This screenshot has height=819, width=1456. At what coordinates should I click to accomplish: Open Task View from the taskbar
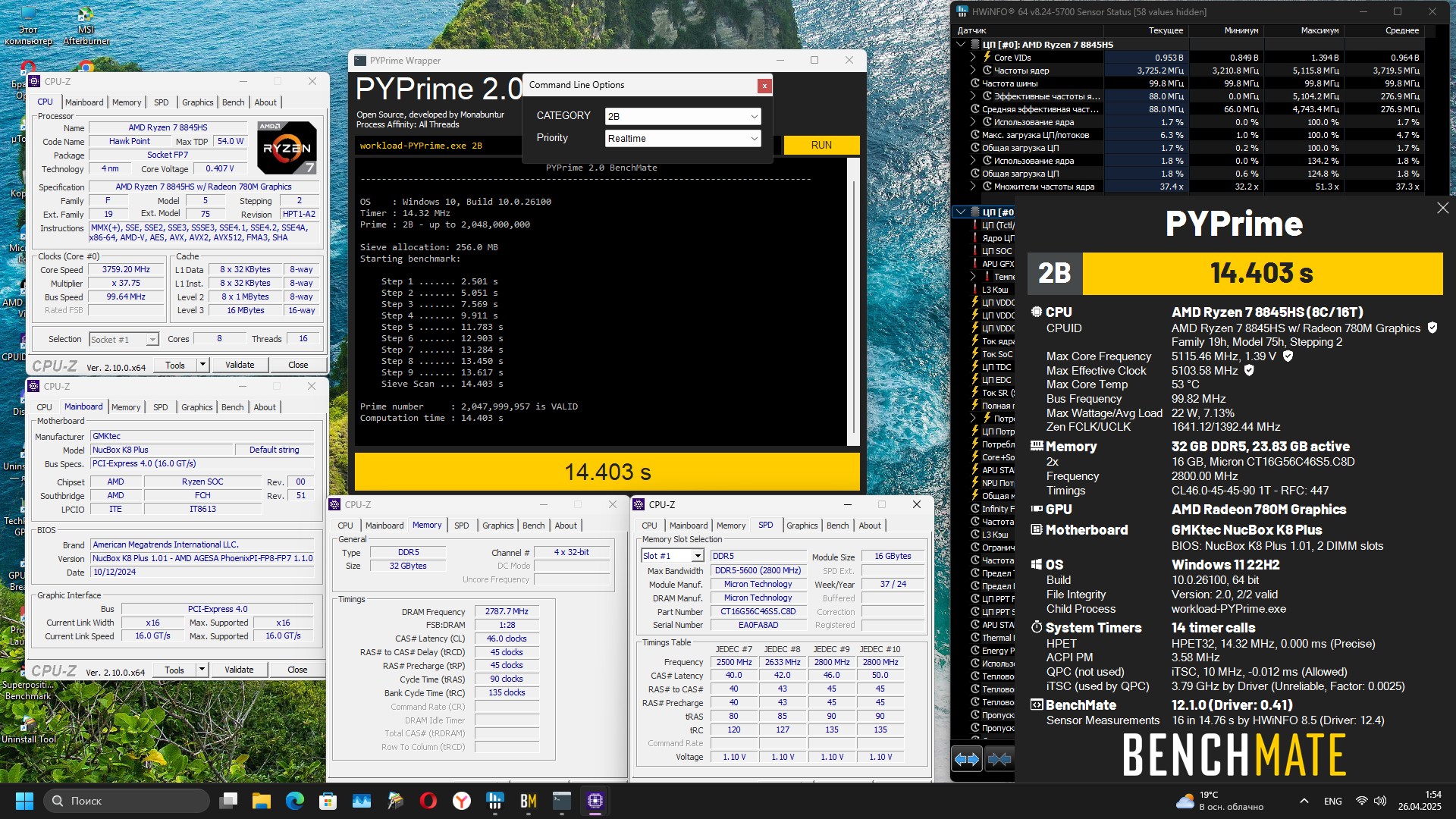pyautogui.click(x=228, y=801)
